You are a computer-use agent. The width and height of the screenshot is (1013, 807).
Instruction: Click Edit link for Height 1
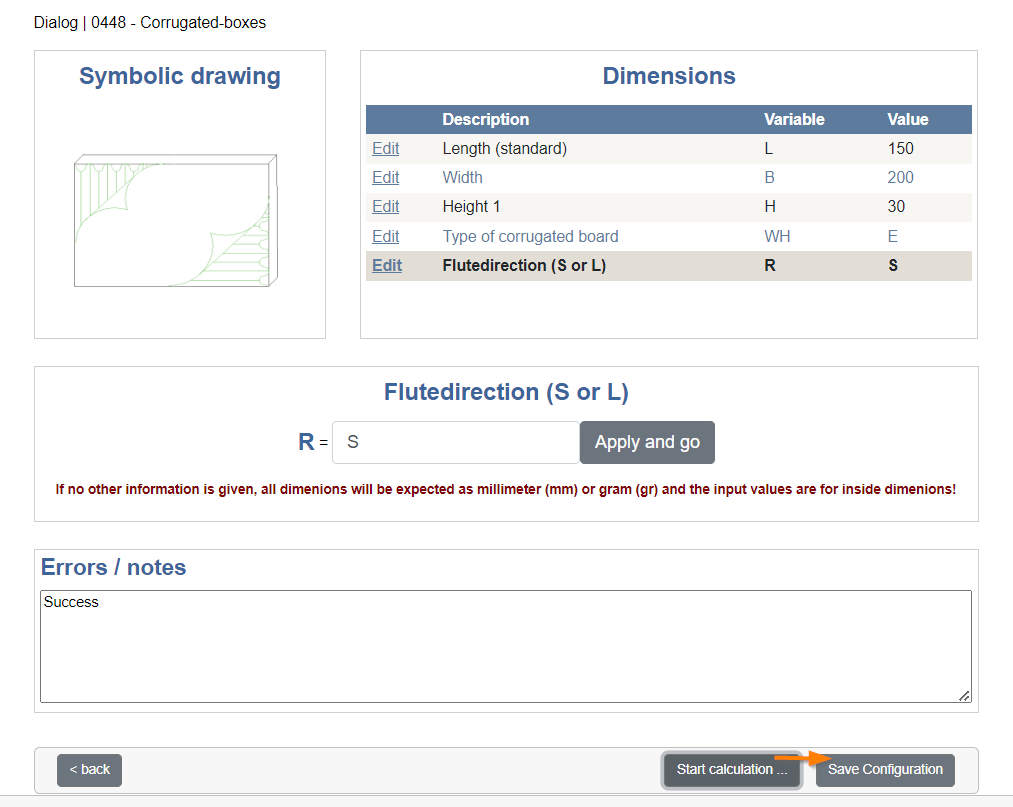click(x=386, y=207)
